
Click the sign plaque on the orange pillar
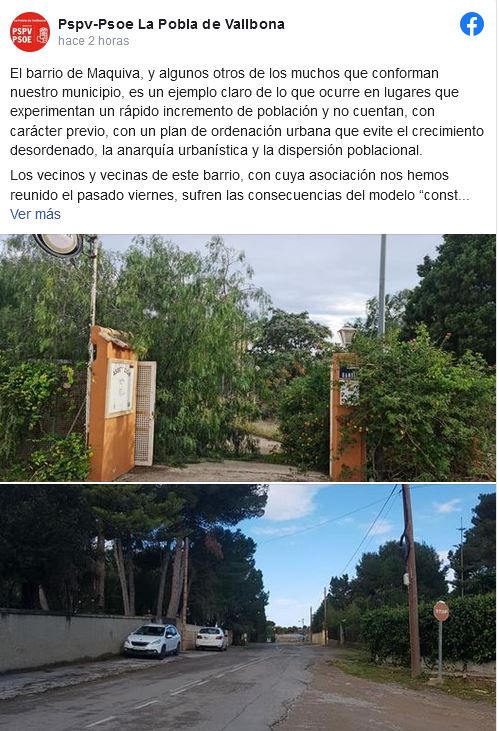click(120, 388)
